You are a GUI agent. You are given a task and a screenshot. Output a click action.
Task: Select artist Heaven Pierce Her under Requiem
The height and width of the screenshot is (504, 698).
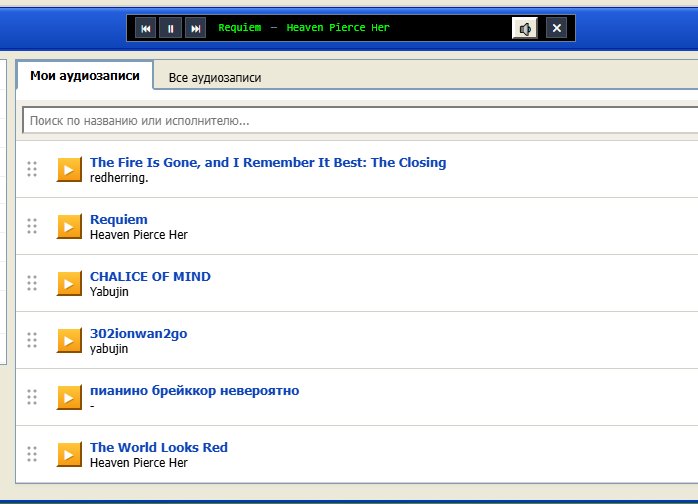(x=138, y=235)
